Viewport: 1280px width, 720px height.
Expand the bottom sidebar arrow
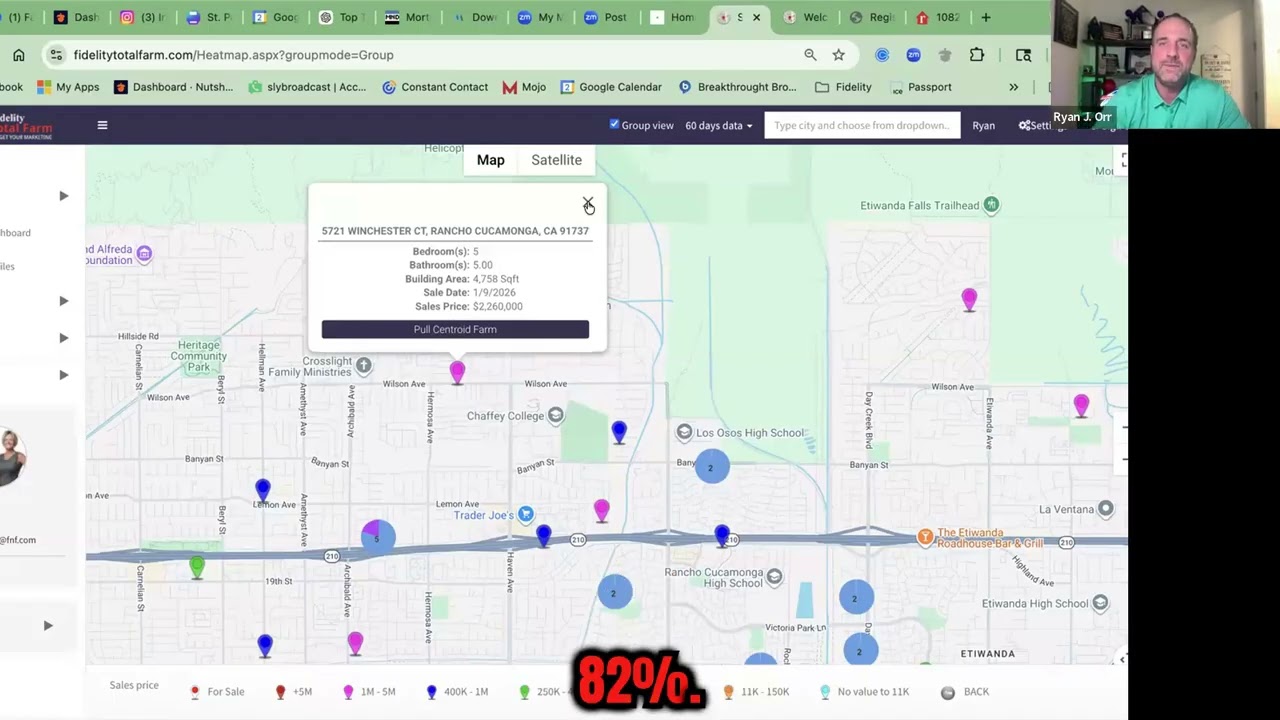pyautogui.click(x=47, y=626)
